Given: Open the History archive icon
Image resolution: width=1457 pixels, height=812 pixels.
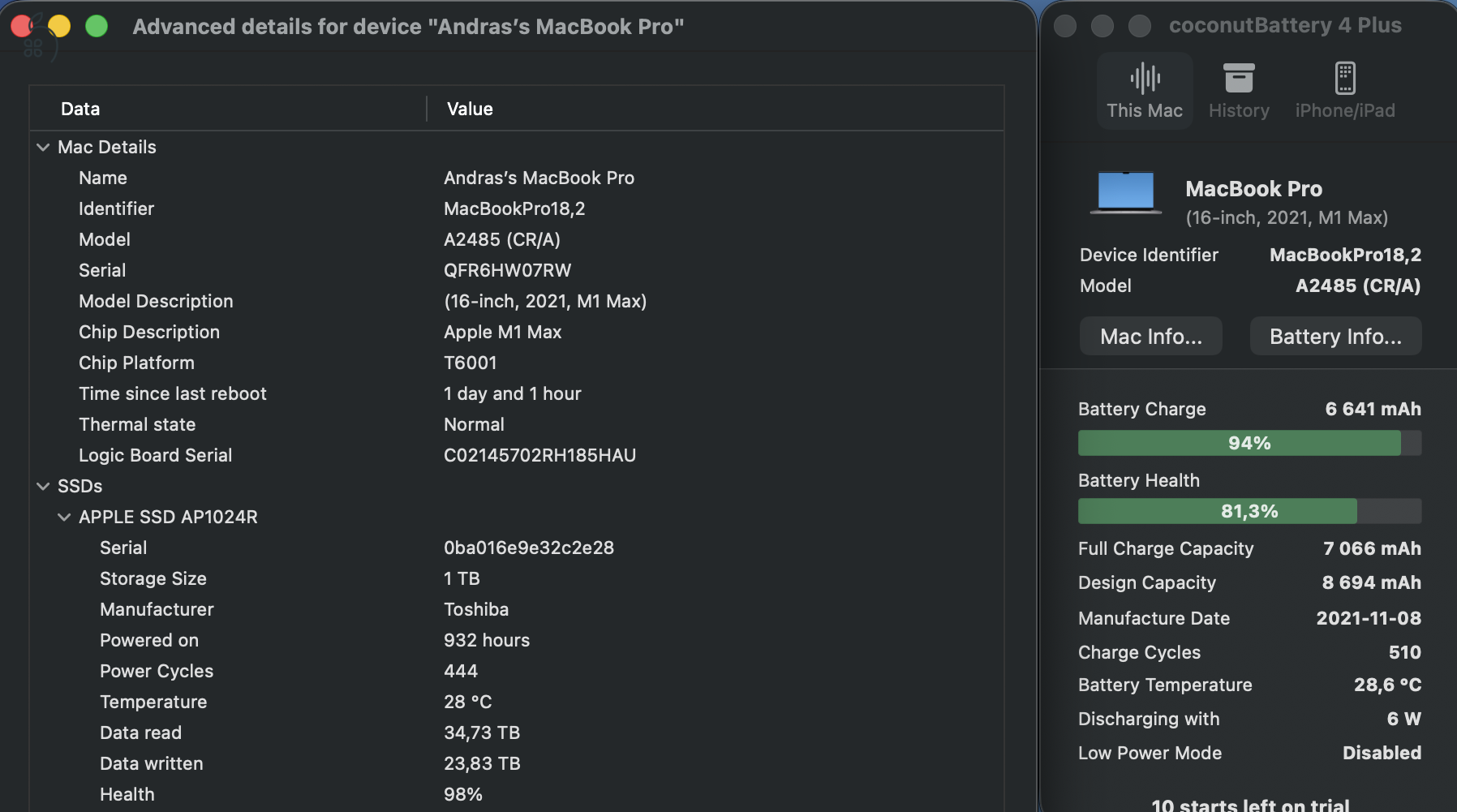Looking at the screenshot, I should click(1239, 77).
